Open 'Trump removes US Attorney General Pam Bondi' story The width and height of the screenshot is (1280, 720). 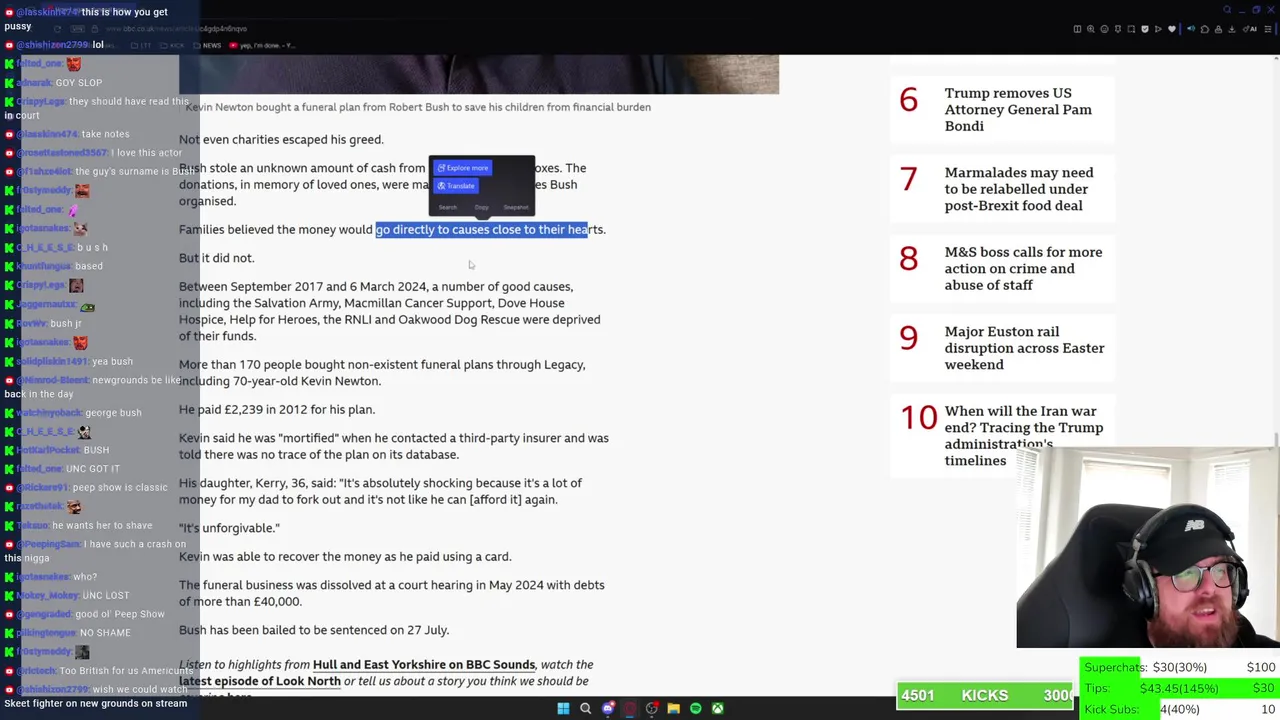(x=1018, y=109)
